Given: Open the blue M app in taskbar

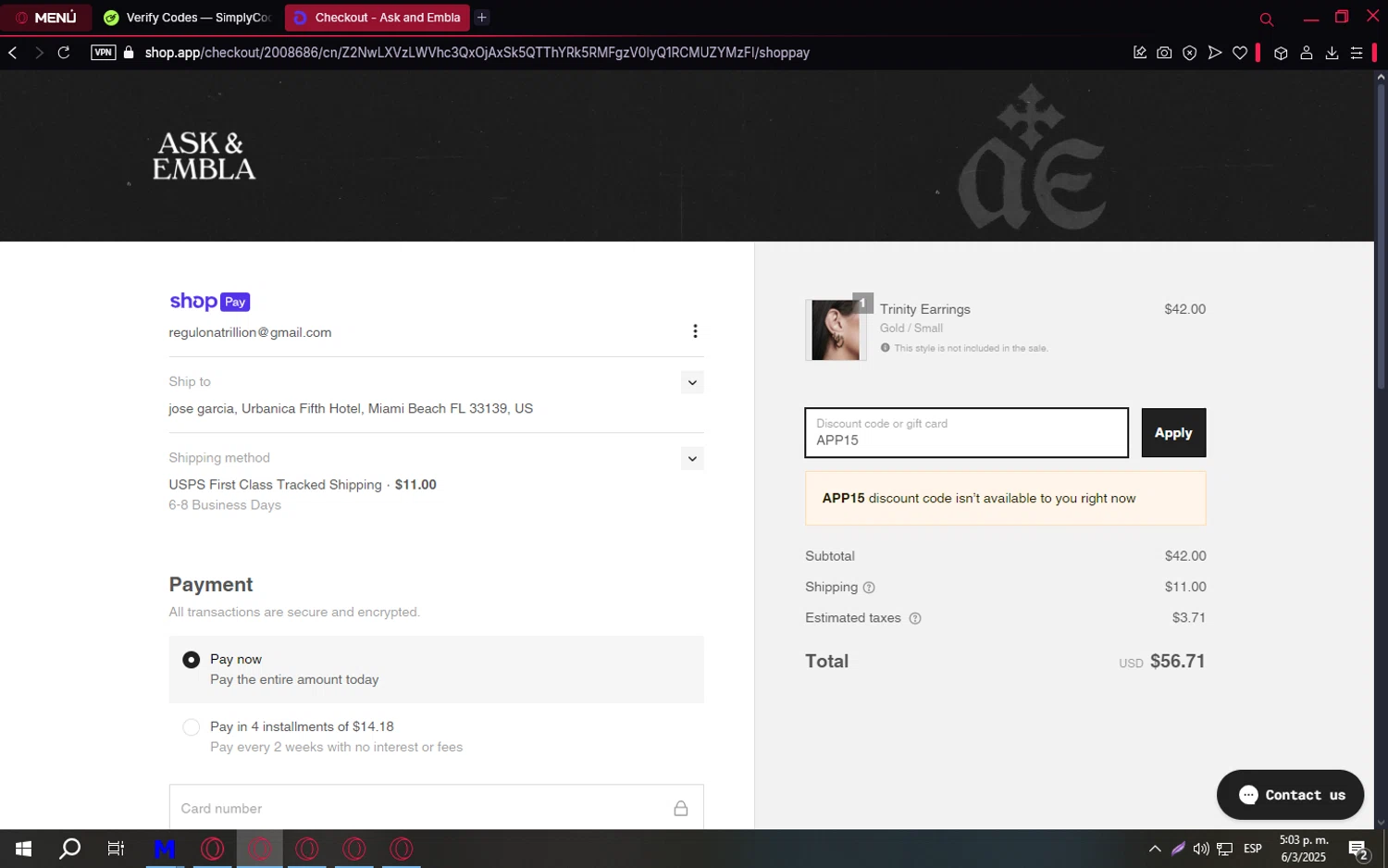Looking at the screenshot, I should click(165, 849).
